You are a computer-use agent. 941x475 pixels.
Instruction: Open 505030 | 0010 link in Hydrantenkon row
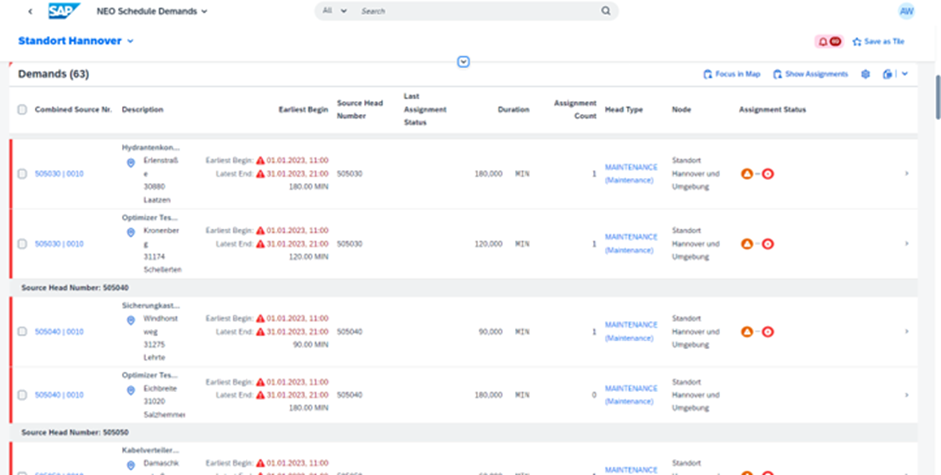tap(59, 174)
